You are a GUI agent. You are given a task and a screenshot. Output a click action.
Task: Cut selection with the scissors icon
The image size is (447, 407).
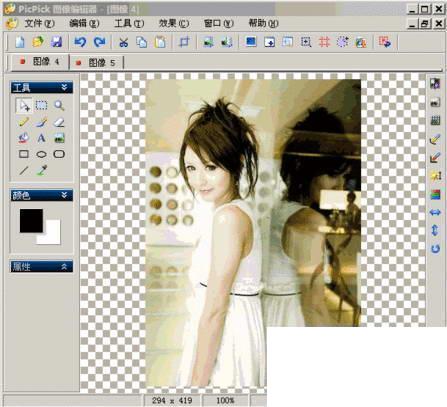[124, 42]
